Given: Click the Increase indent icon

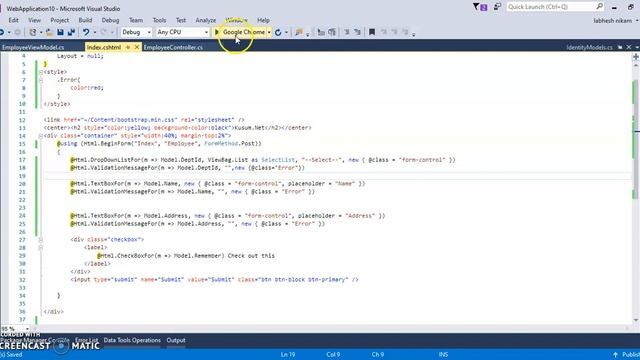Looking at the screenshot, I should [x=332, y=32].
